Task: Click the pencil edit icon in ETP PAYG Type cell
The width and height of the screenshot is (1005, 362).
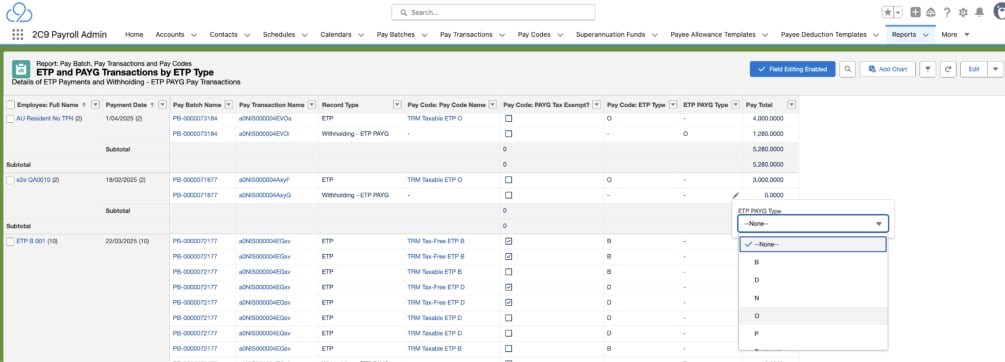Action: point(736,195)
